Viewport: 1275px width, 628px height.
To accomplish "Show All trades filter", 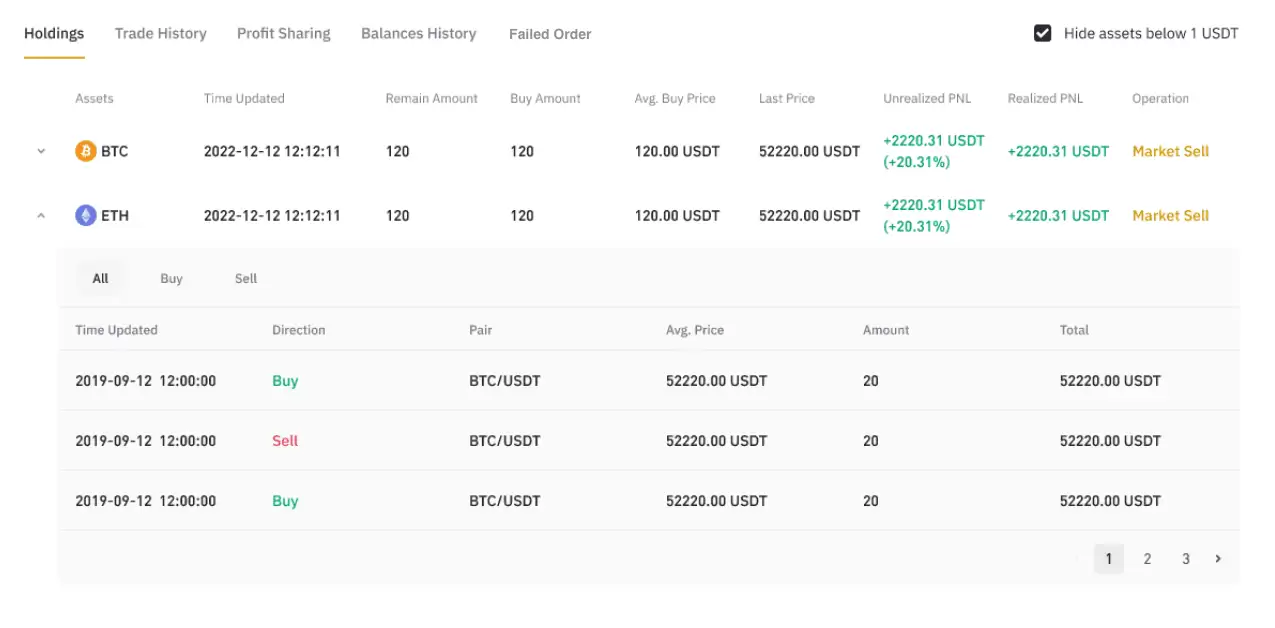I will [100, 279].
